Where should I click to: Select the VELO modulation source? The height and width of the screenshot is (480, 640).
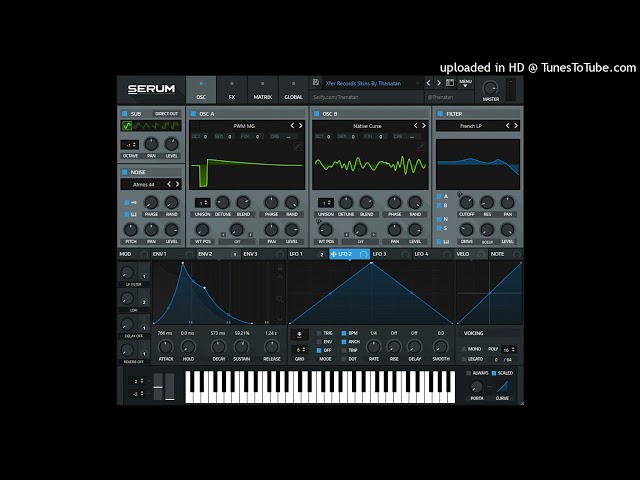point(471,254)
